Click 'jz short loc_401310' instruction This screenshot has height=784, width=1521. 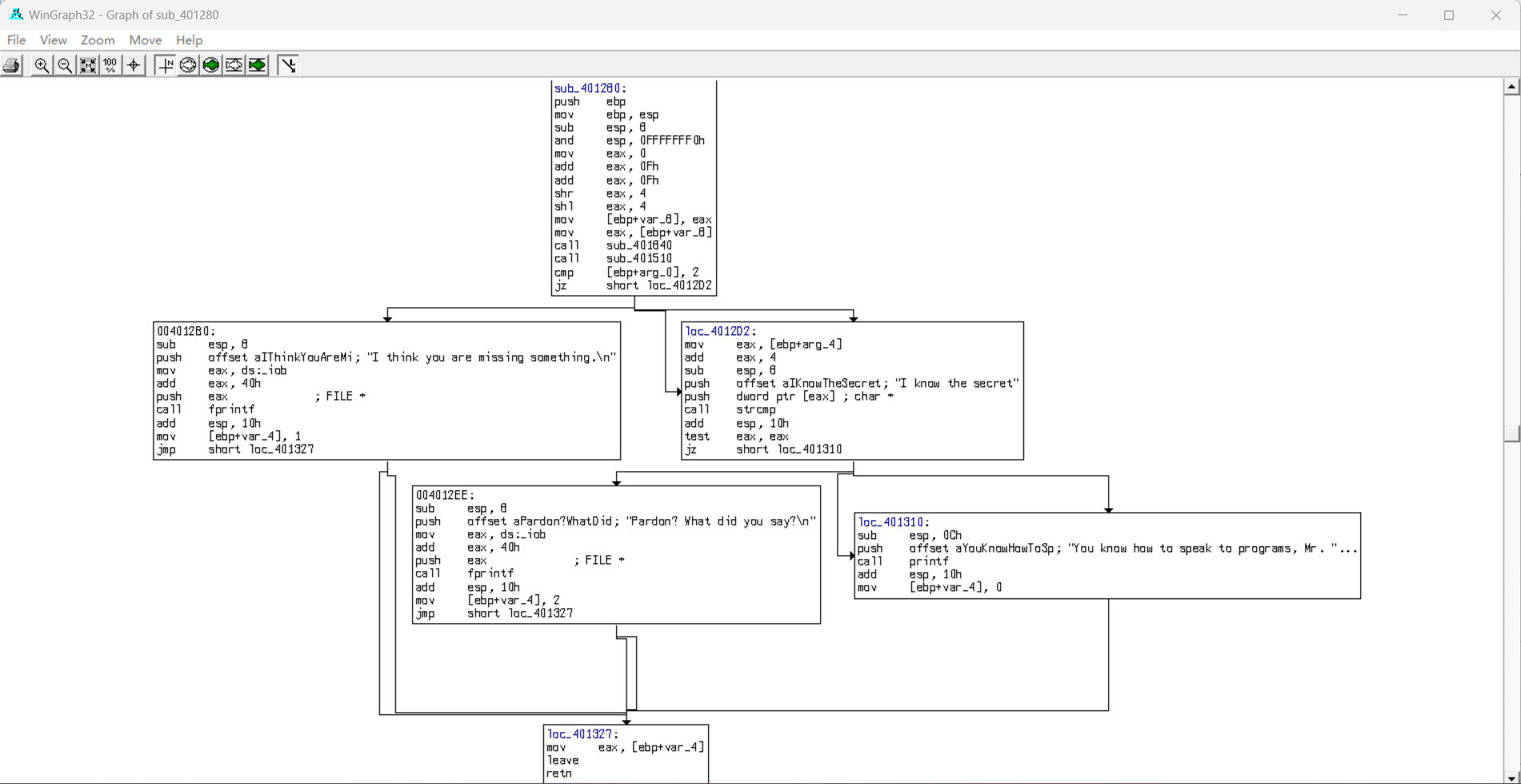point(763,450)
